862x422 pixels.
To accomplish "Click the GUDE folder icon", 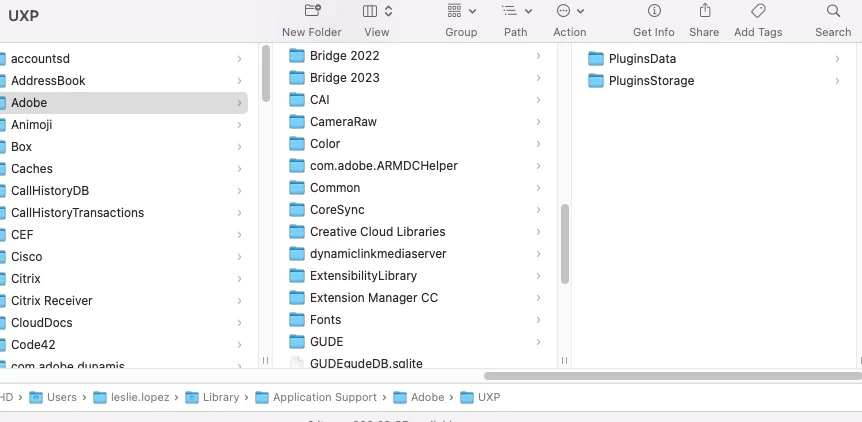I will point(297,341).
